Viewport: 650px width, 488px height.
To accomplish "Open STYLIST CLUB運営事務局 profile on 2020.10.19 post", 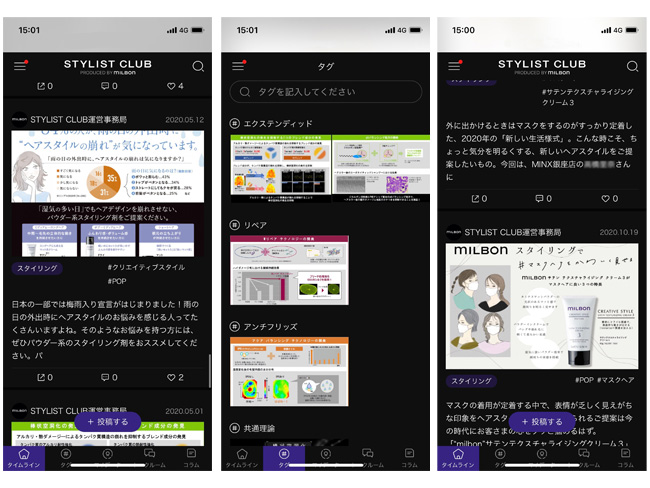I will pyautogui.click(x=513, y=233).
